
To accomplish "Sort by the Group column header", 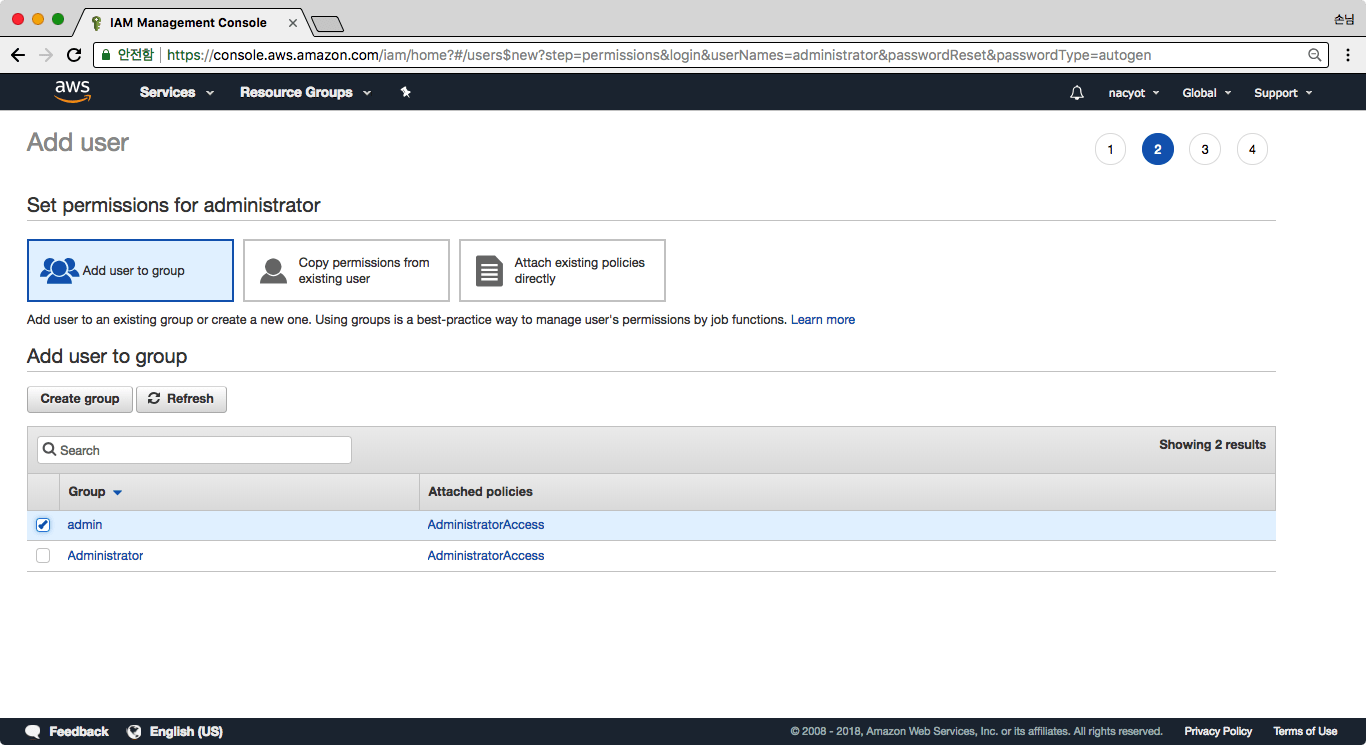I will [95, 492].
